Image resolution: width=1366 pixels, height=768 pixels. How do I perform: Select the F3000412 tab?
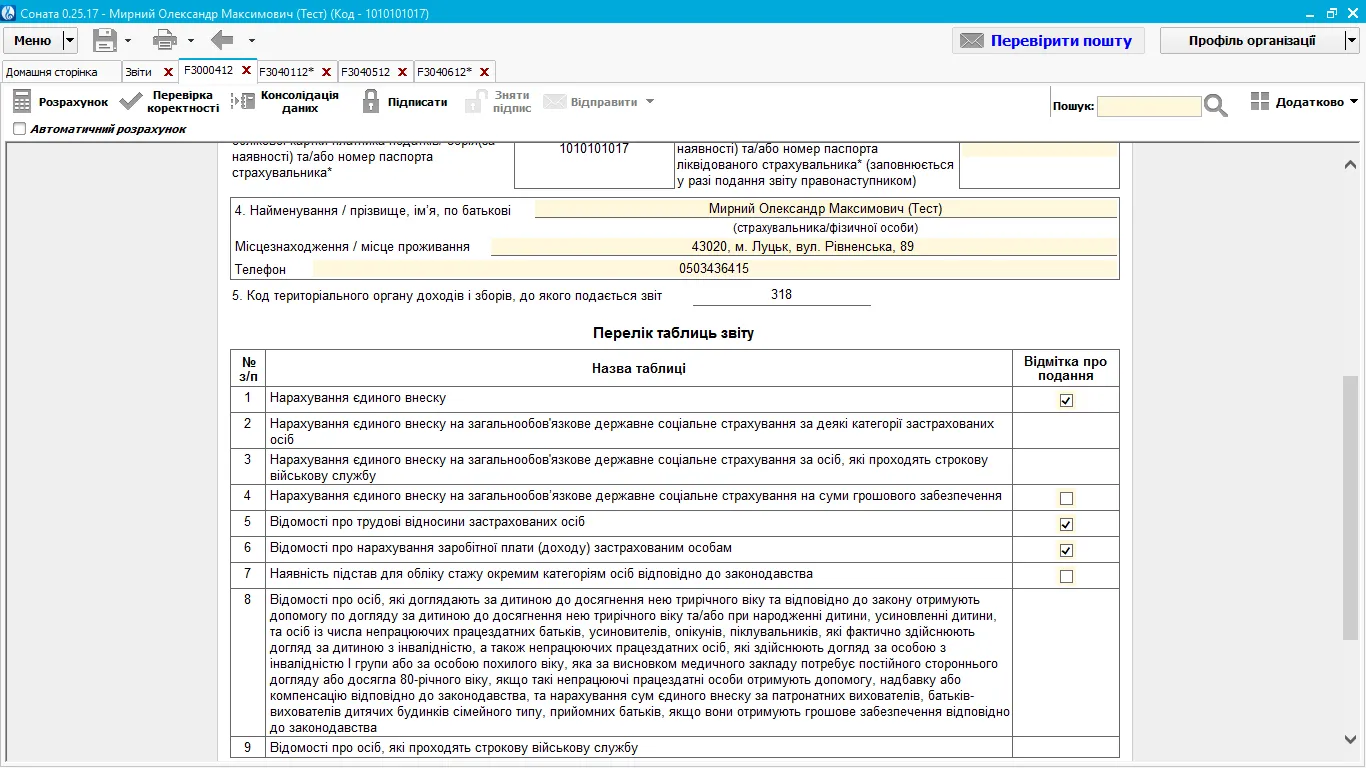click(x=208, y=71)
